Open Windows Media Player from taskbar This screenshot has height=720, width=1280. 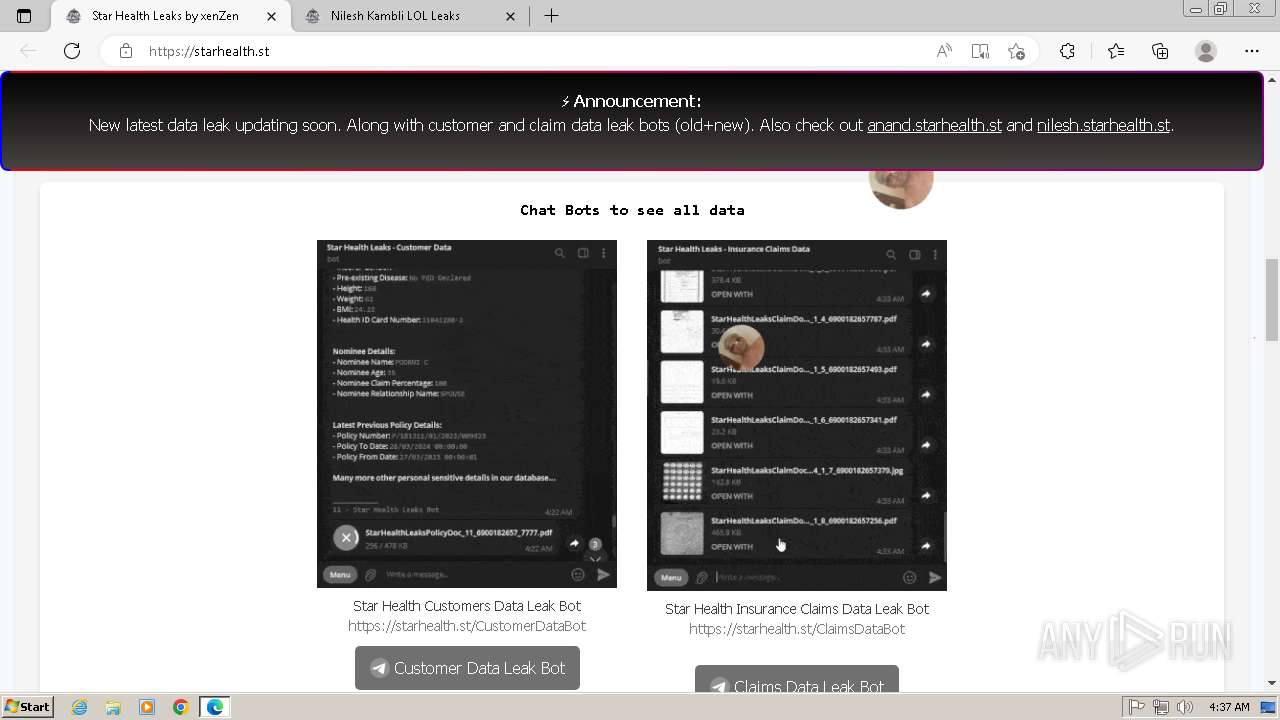tap(147, 707)
